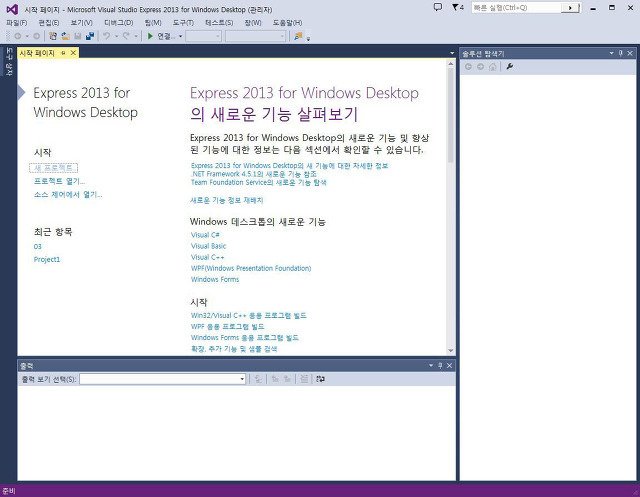The image size is (640, 497).
Task: Click the Visual C# link
Action: [205, 235]
